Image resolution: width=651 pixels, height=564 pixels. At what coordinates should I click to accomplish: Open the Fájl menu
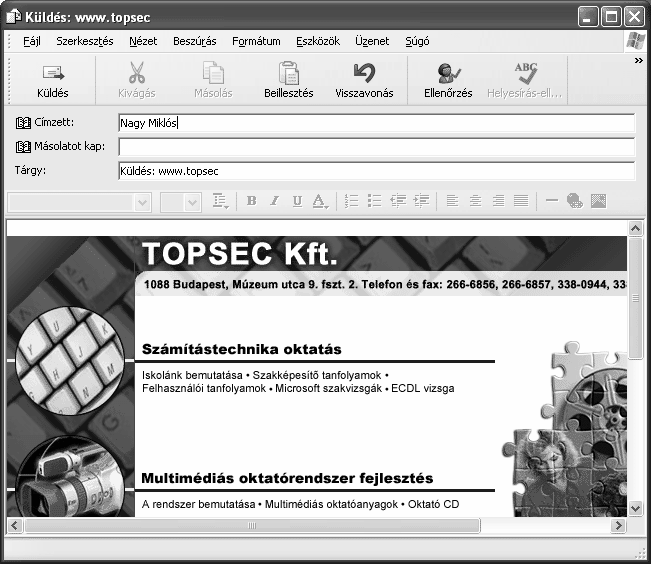point(32,41)
